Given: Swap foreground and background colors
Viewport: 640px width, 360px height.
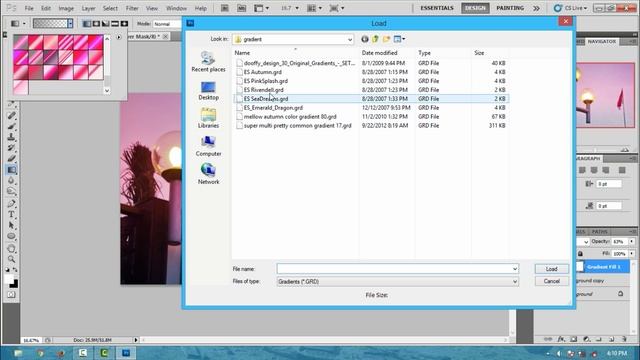Looking at the screenshot, I should pyautogui.click(x=15, y=270).
